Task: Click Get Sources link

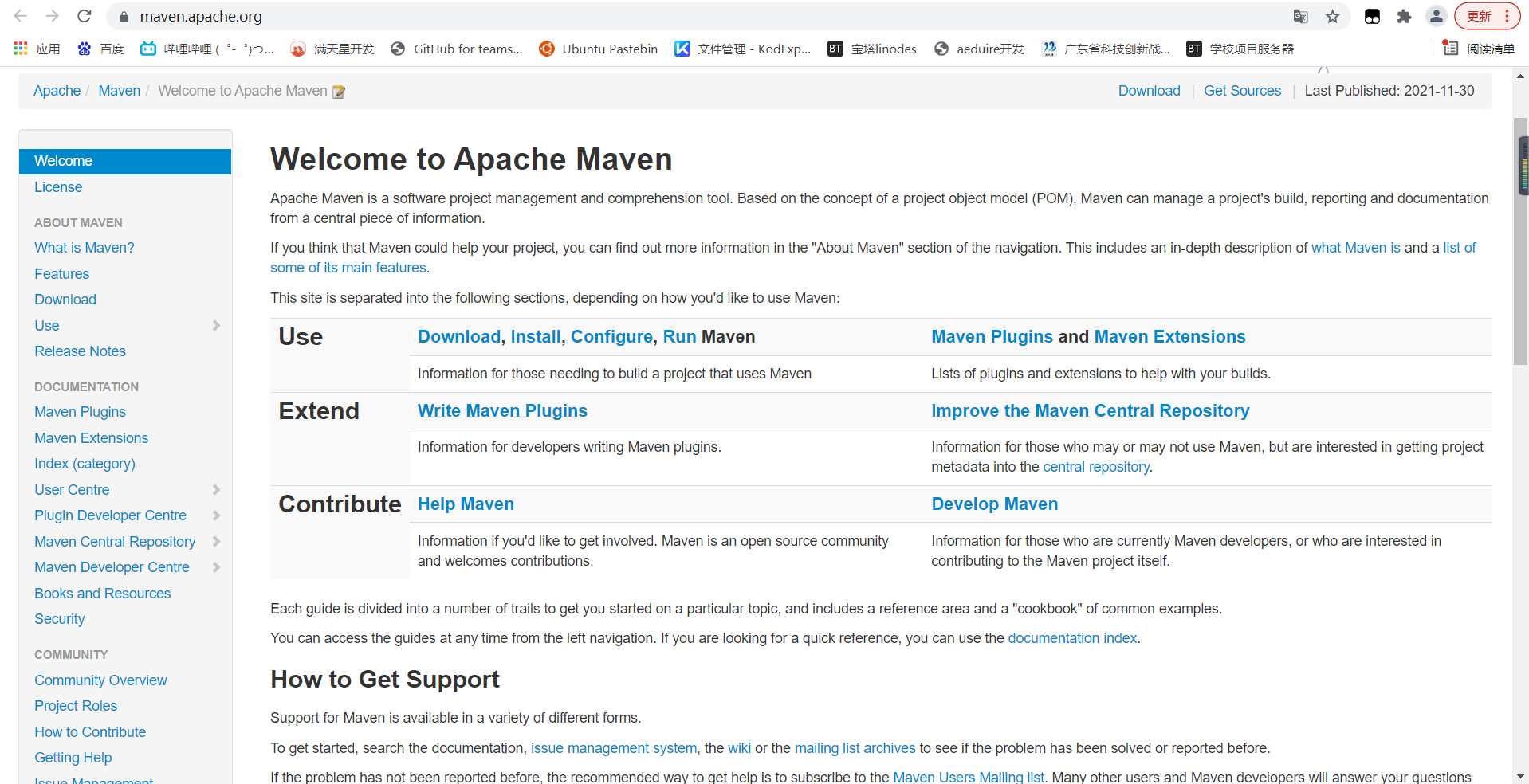Action: tap(1242, 91)
